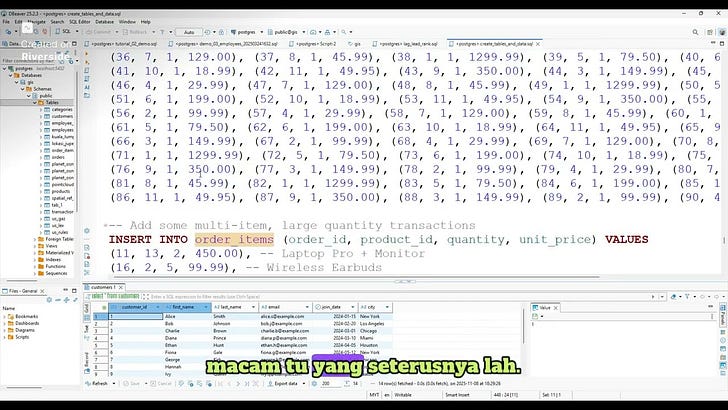Screen dimensions: 728x410
Task: Open the active schema public@gis selector
Action: coord(286,32)
